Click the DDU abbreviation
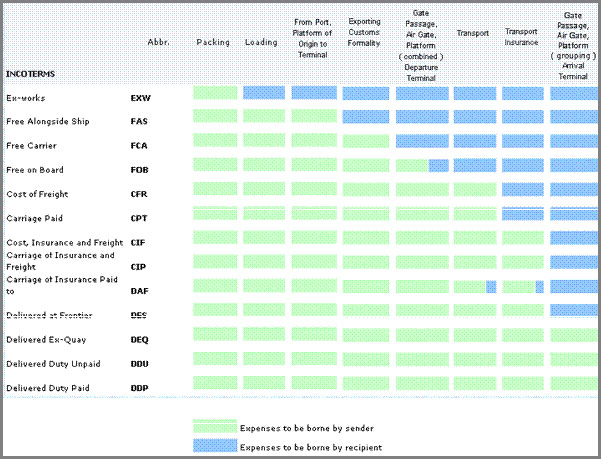This screenshot has height=459, width=601. [141, 363]
